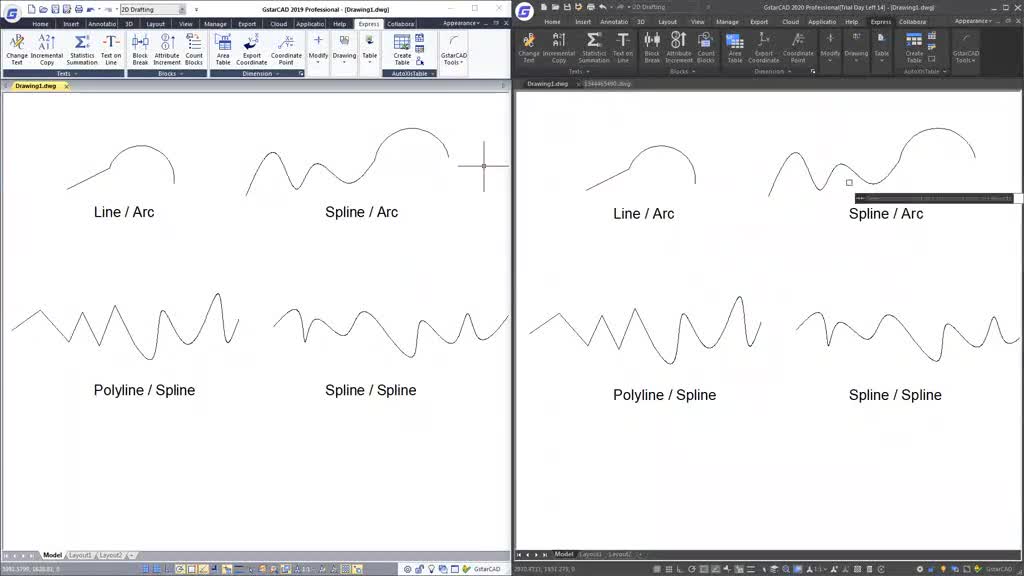
Task: Toggle polar tracking in GstarCAD 2019 status bar
Action: tap(180, 569)
